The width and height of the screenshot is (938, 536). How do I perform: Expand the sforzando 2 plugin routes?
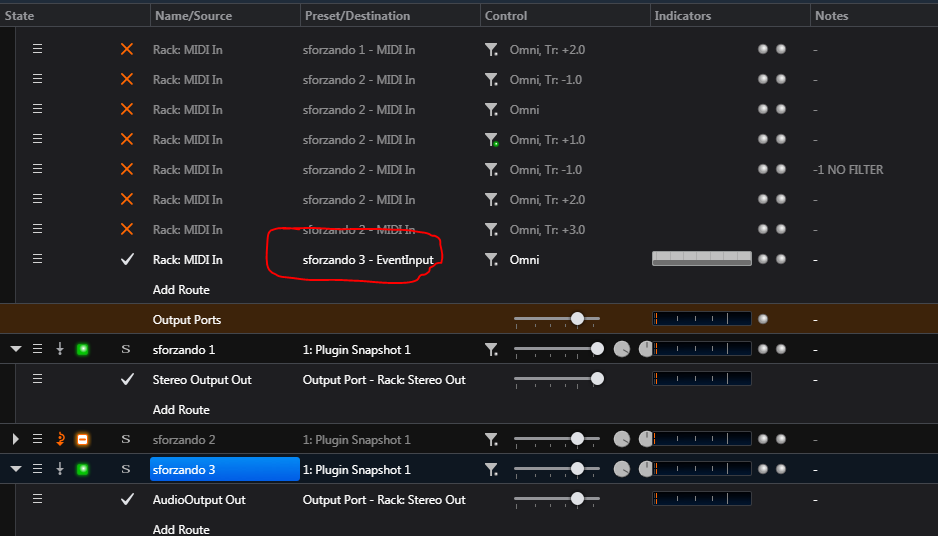[x=16, y=440]
